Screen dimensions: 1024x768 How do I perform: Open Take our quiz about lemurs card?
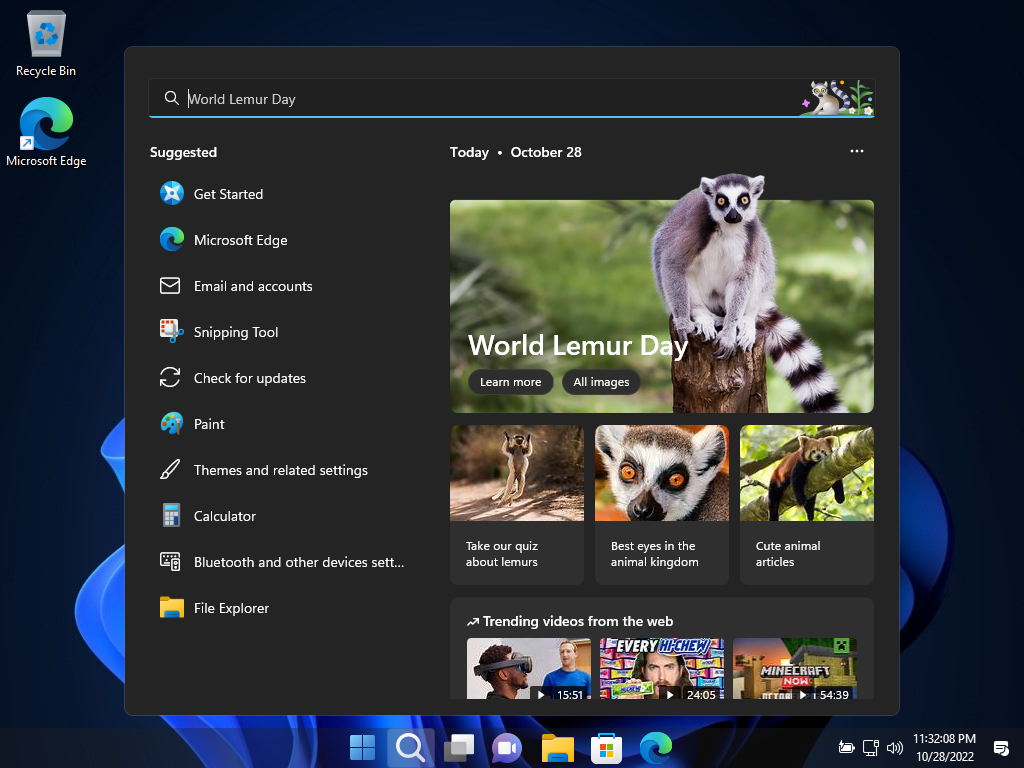(x=517, y=504)
